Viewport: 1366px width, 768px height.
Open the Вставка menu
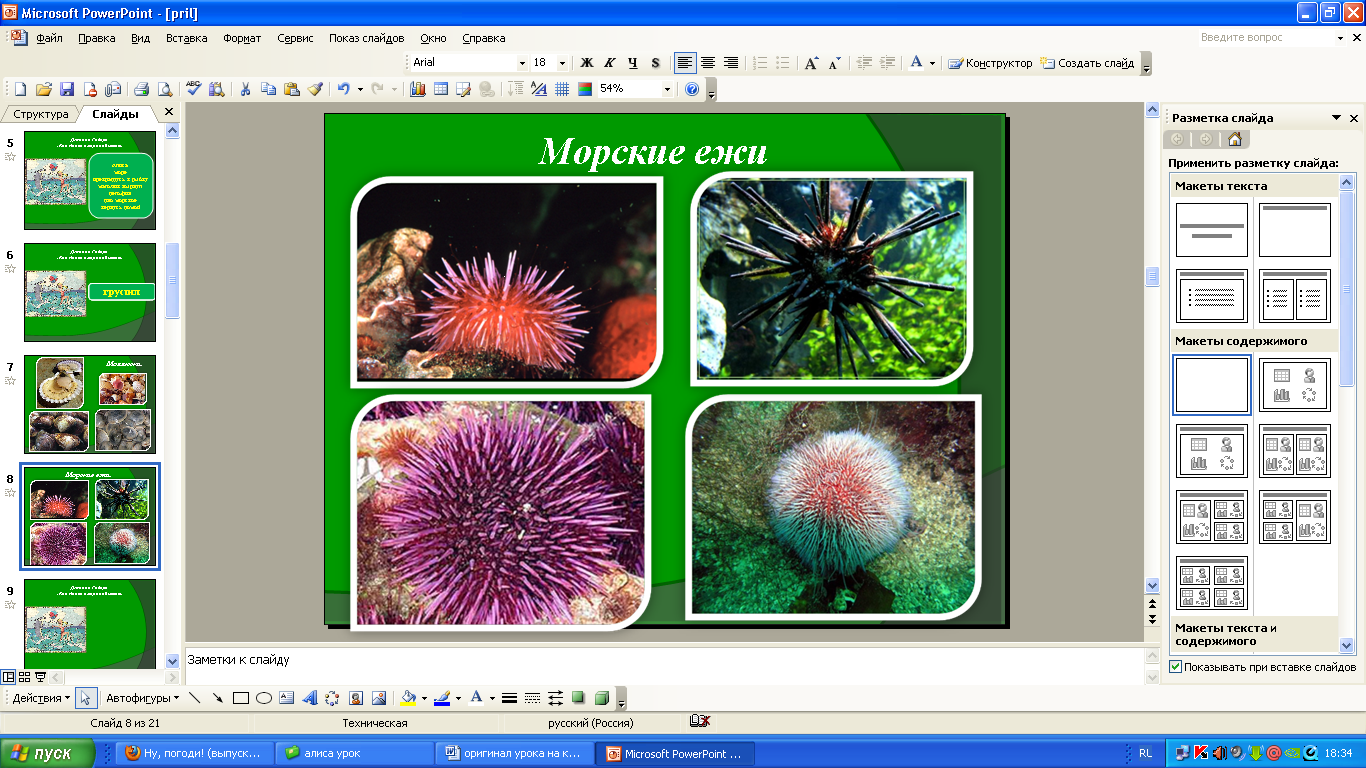[x=187, y=38]
